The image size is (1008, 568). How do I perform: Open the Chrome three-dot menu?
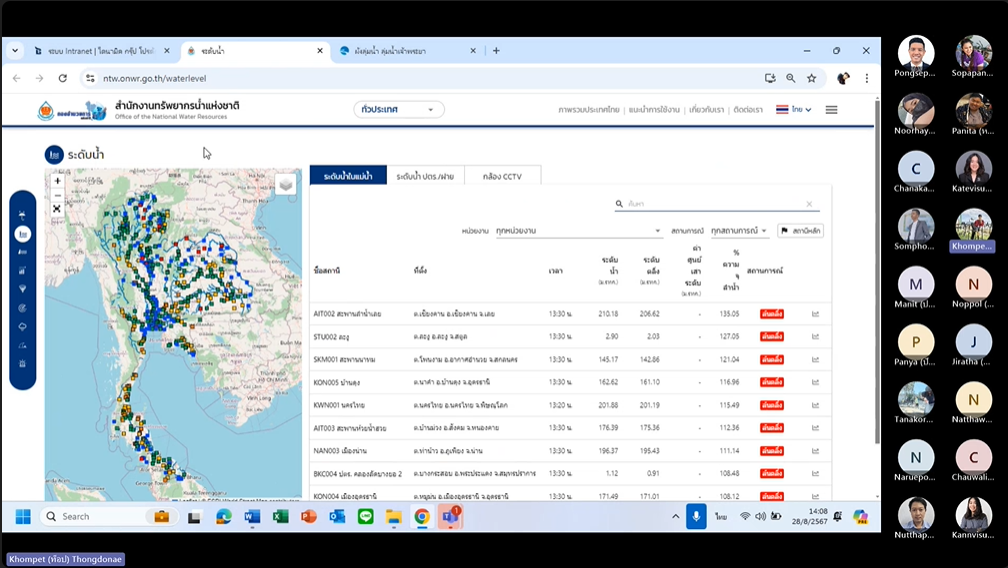(x=867, y=78)
